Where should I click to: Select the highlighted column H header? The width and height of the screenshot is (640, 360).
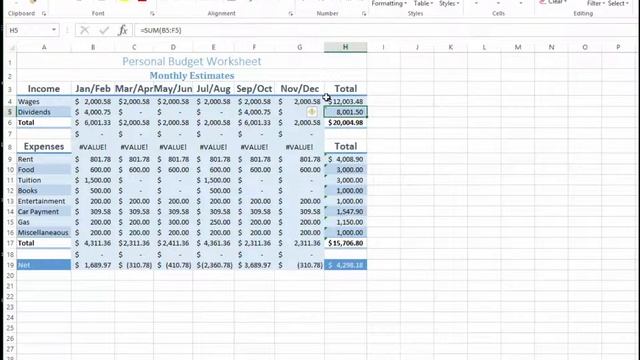pos(345,47)
